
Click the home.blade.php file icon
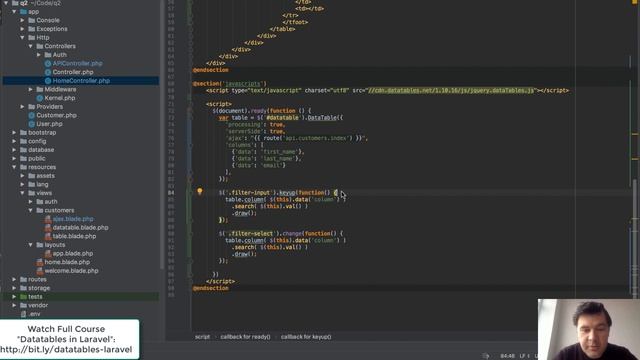(x=40, y=262)
